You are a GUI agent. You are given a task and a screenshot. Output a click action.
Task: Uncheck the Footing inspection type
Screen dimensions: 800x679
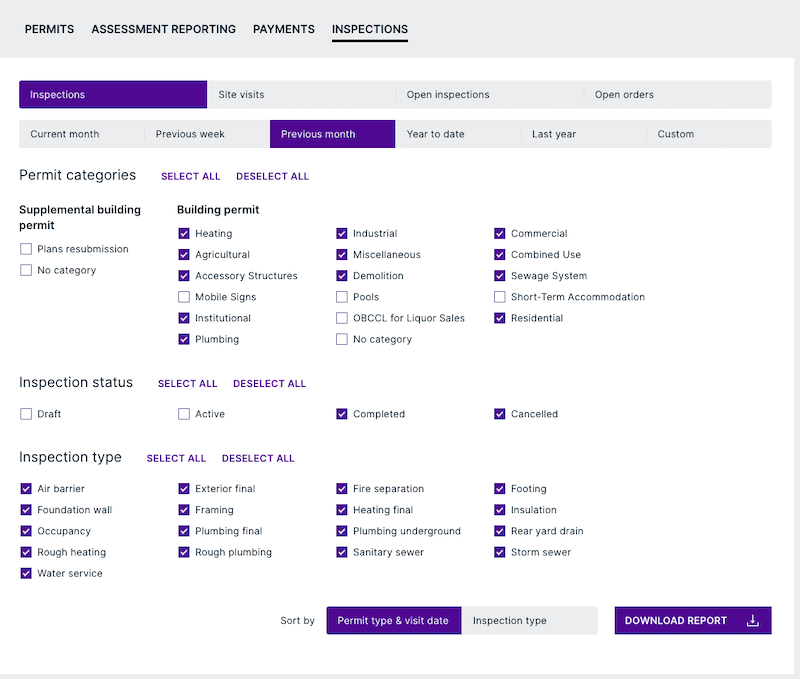tap(499, 489)
